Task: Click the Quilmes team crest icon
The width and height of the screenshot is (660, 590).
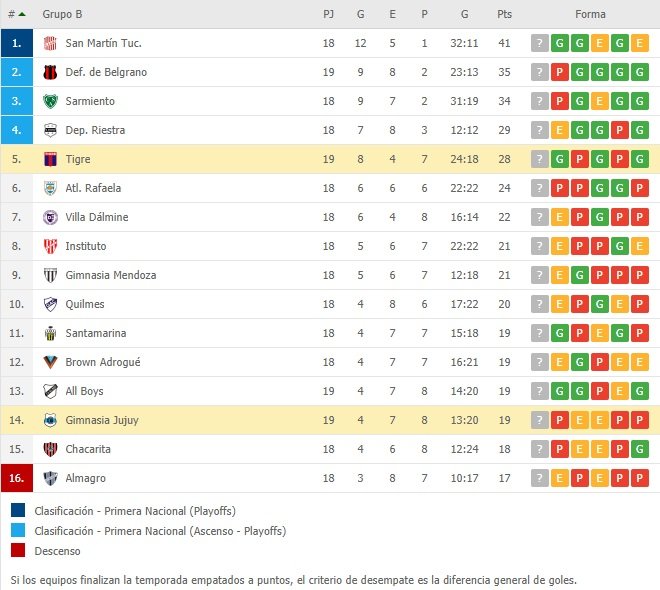Action: tap(50, 304)
